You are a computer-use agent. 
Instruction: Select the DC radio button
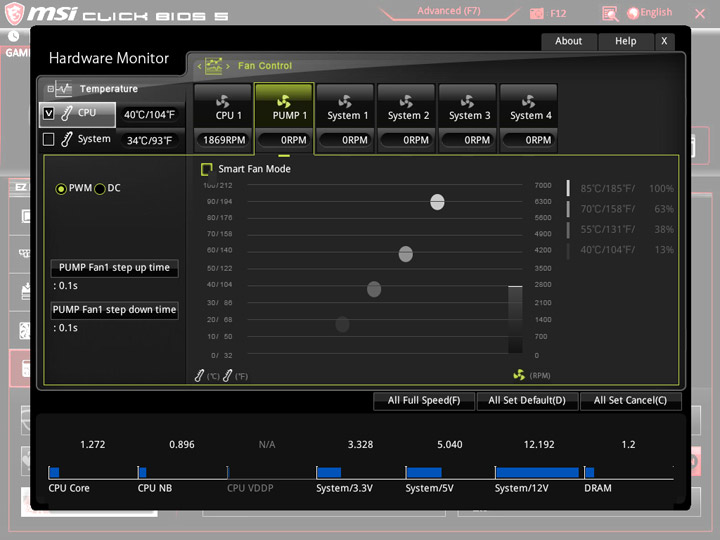(100, 189)
